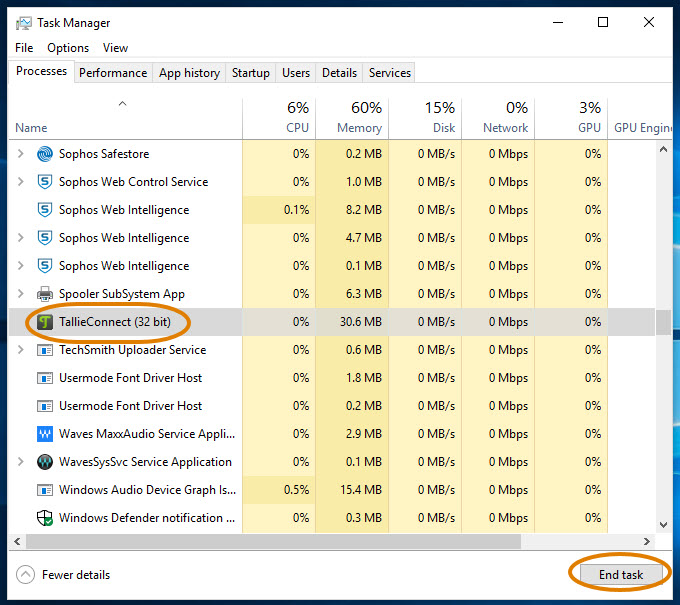Collapse view with Fewer details arrow
This screenshot has width=680, height=605.
pos(25,575)
